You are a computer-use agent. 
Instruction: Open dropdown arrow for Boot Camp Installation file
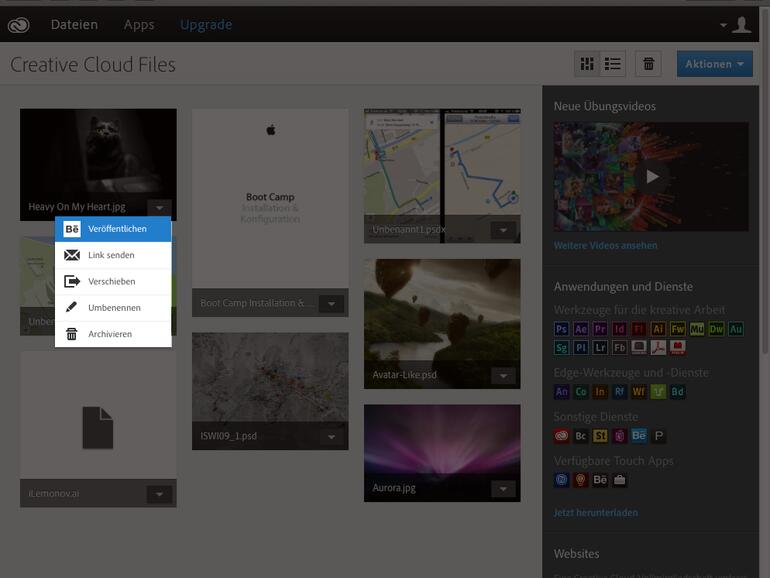point(331,304)
